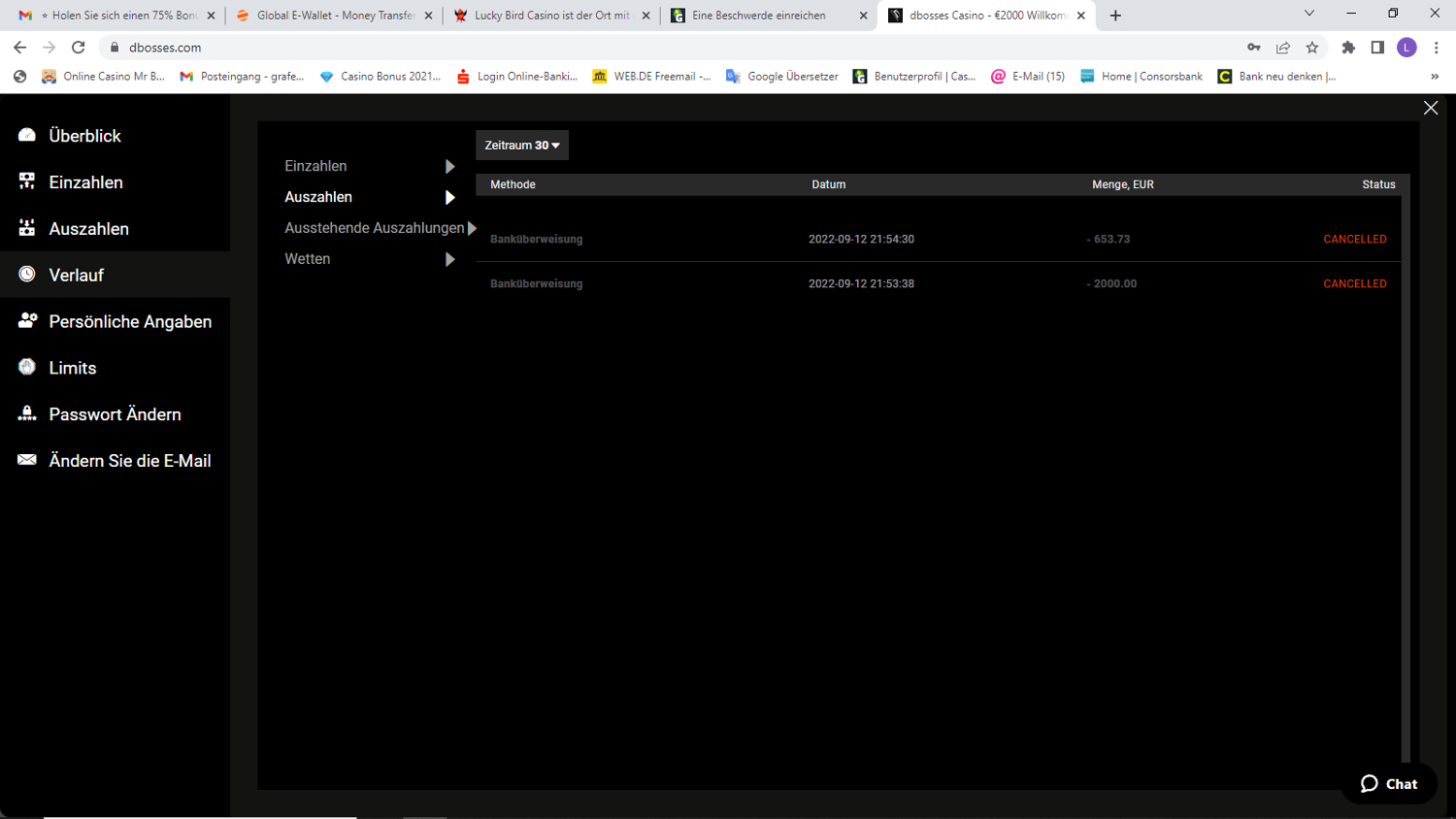This screenshot has height=819, width=1456.
Task: Open Passwort Ändern with its lock icon
Action: click(x=27, y=414)
